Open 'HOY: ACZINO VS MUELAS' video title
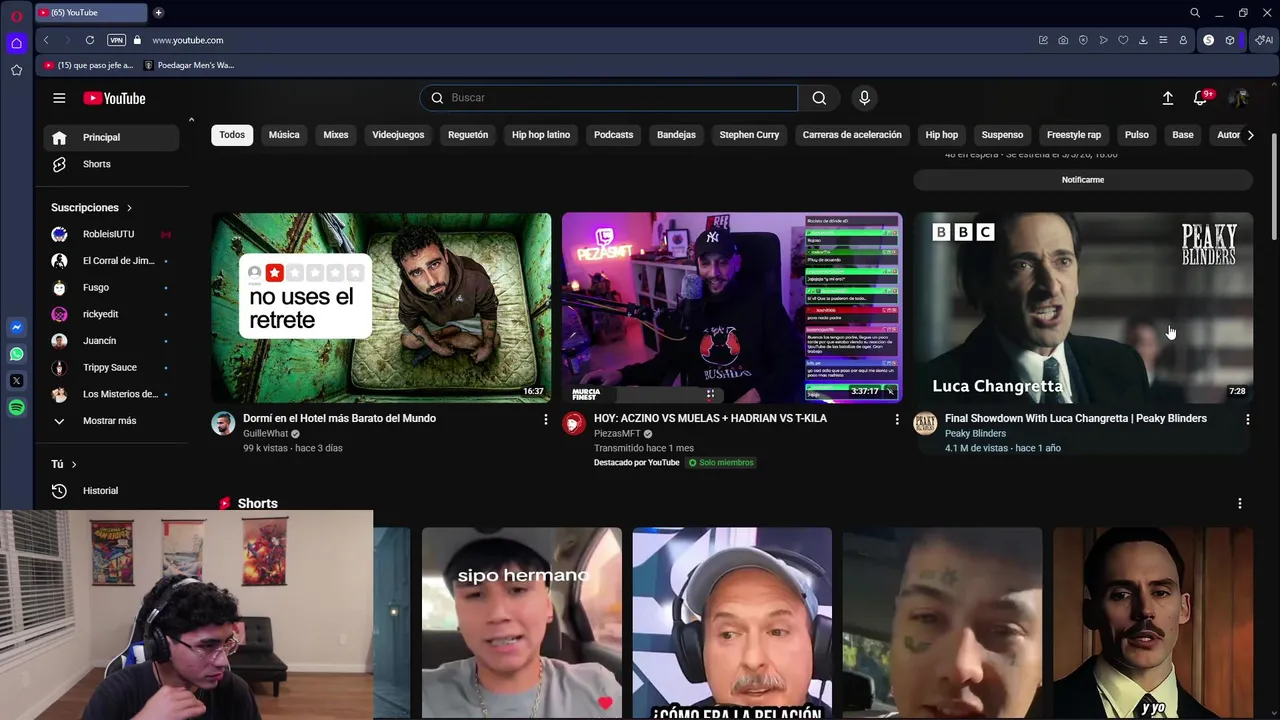1280x720 pixels. tap(710, 418)
